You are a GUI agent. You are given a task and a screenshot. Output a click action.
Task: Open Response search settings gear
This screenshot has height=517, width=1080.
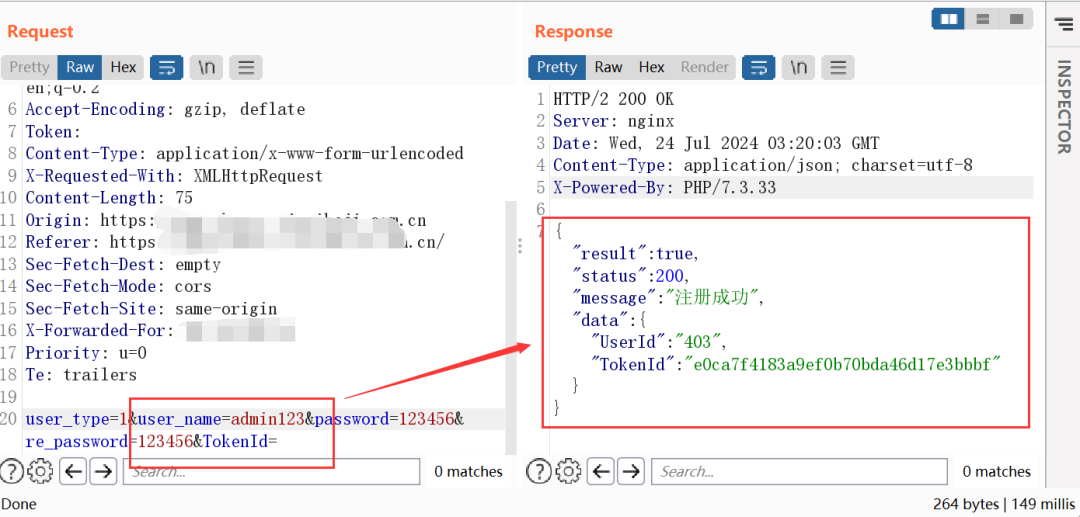click(568, 472)
